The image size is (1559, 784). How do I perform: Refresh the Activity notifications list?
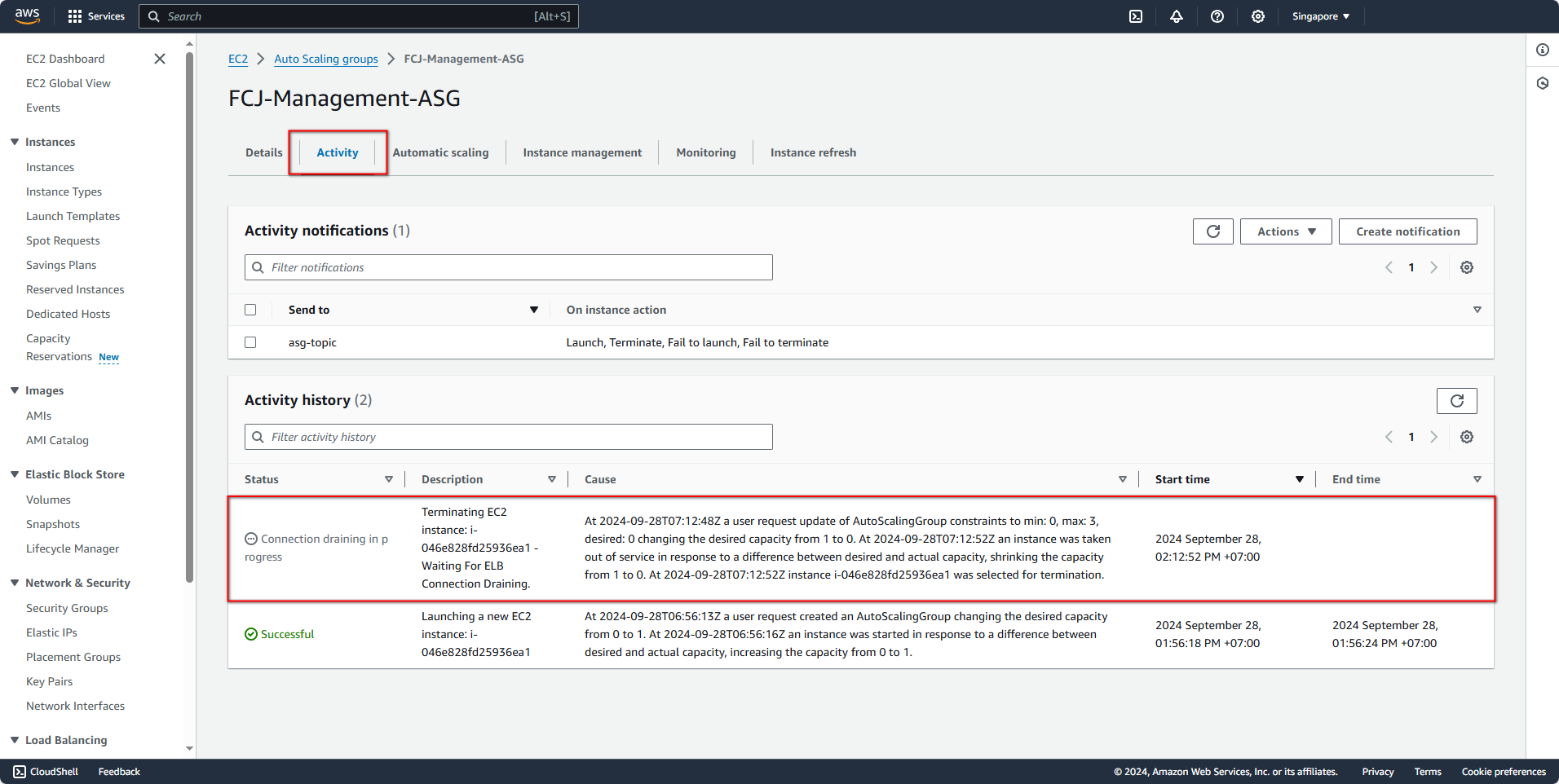pos(1213,231)
